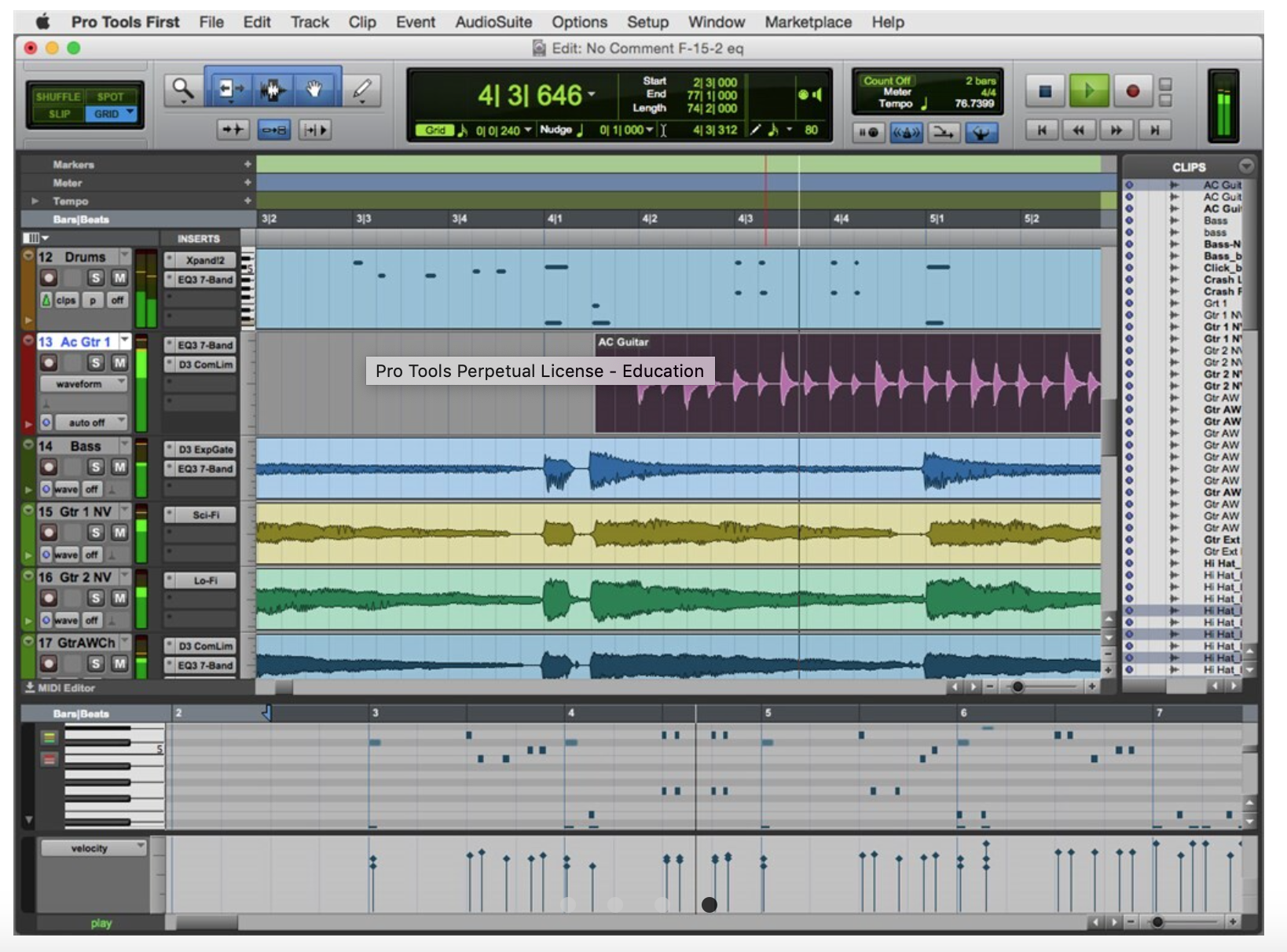Open the File menu
The image size is (1287, 952).
[211, 22]
